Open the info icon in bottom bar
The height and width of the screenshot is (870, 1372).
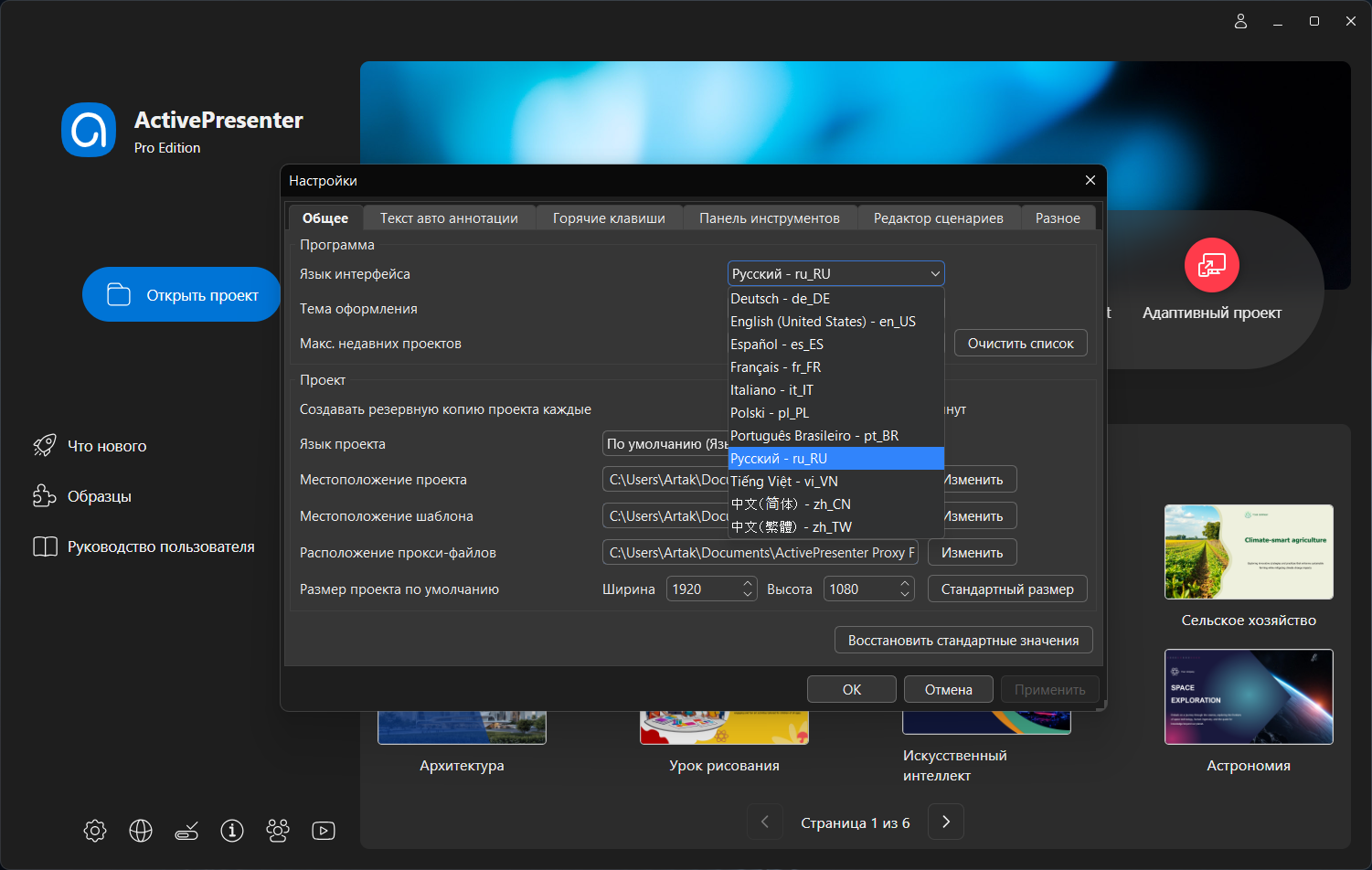tap(232, 831)
